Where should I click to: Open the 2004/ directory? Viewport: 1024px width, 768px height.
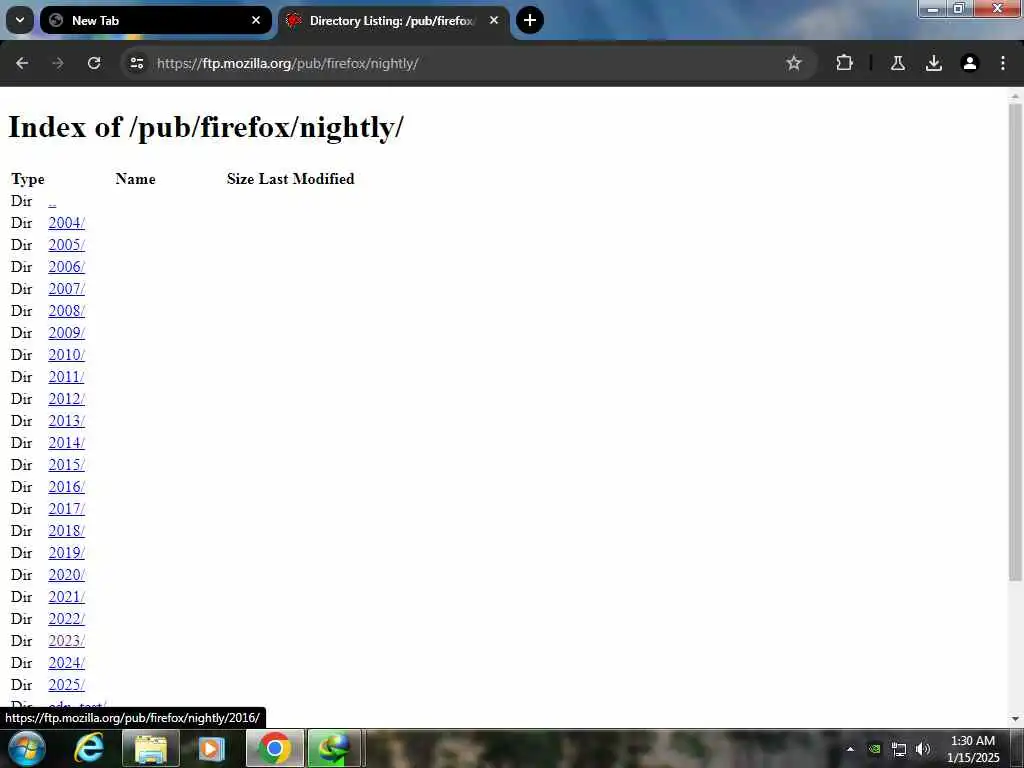coord(67,223)
